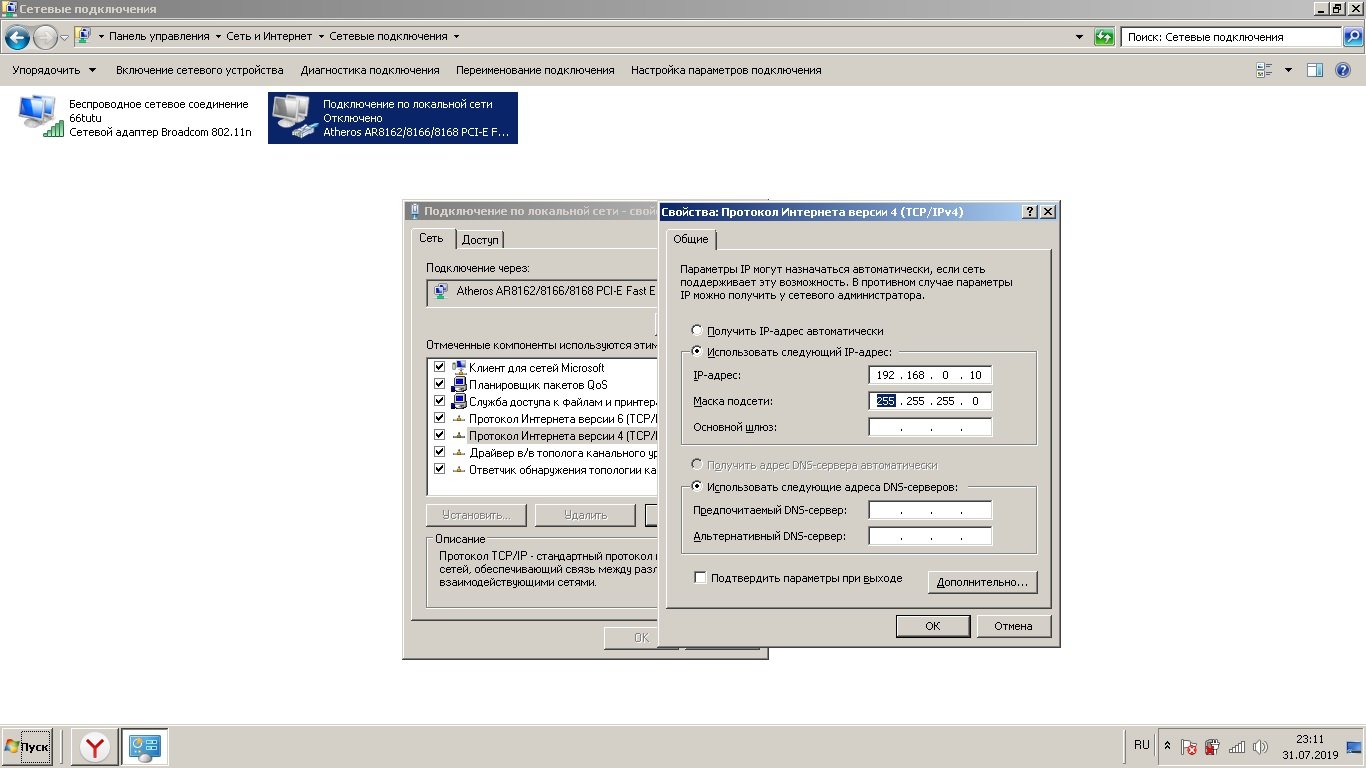Click the help question button in dialog title
1366x768 pixels.
click(1030, 212)
